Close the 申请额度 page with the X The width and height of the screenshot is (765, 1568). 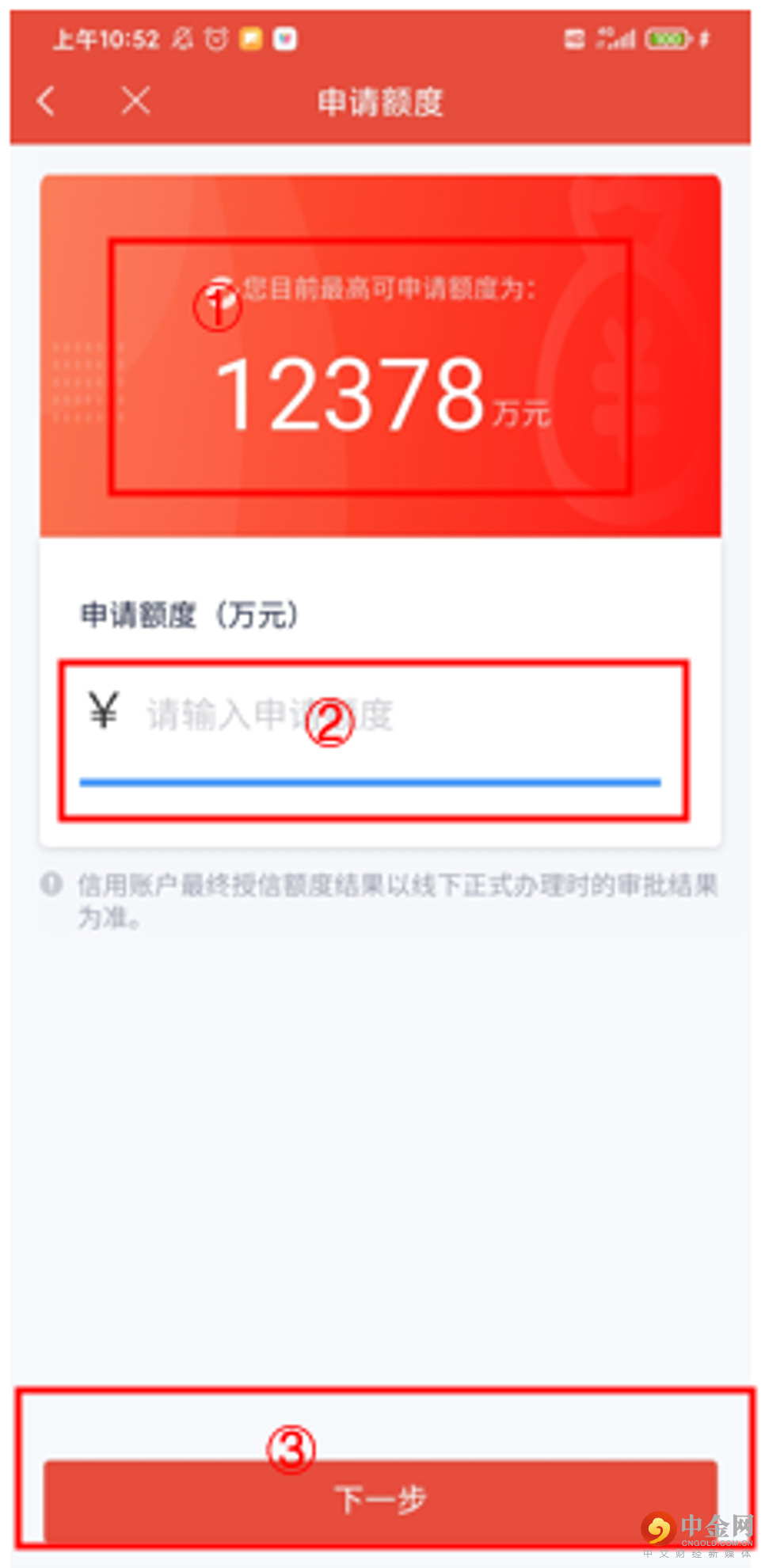135,101
